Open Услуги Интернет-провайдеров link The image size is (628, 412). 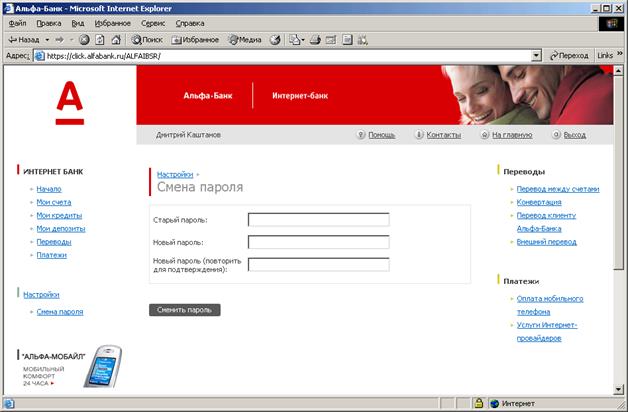point(547,332)
